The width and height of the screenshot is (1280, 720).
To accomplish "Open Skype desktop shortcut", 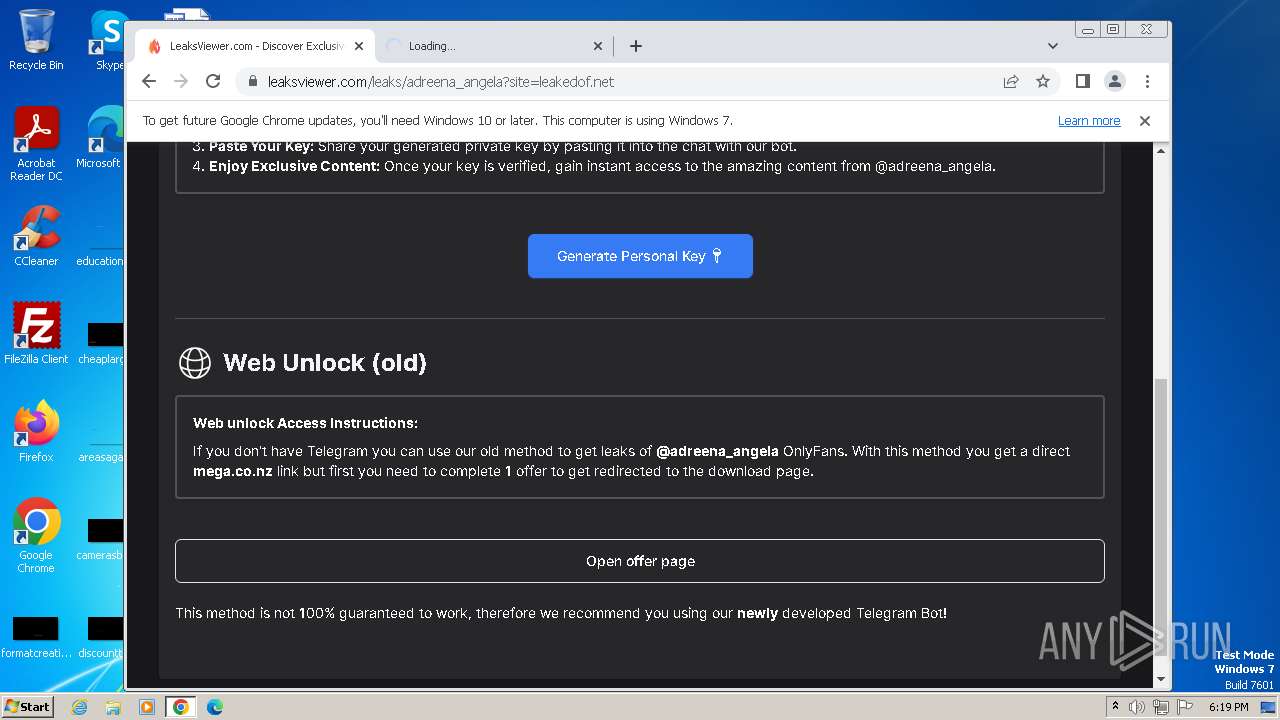I will coord(108,40).
